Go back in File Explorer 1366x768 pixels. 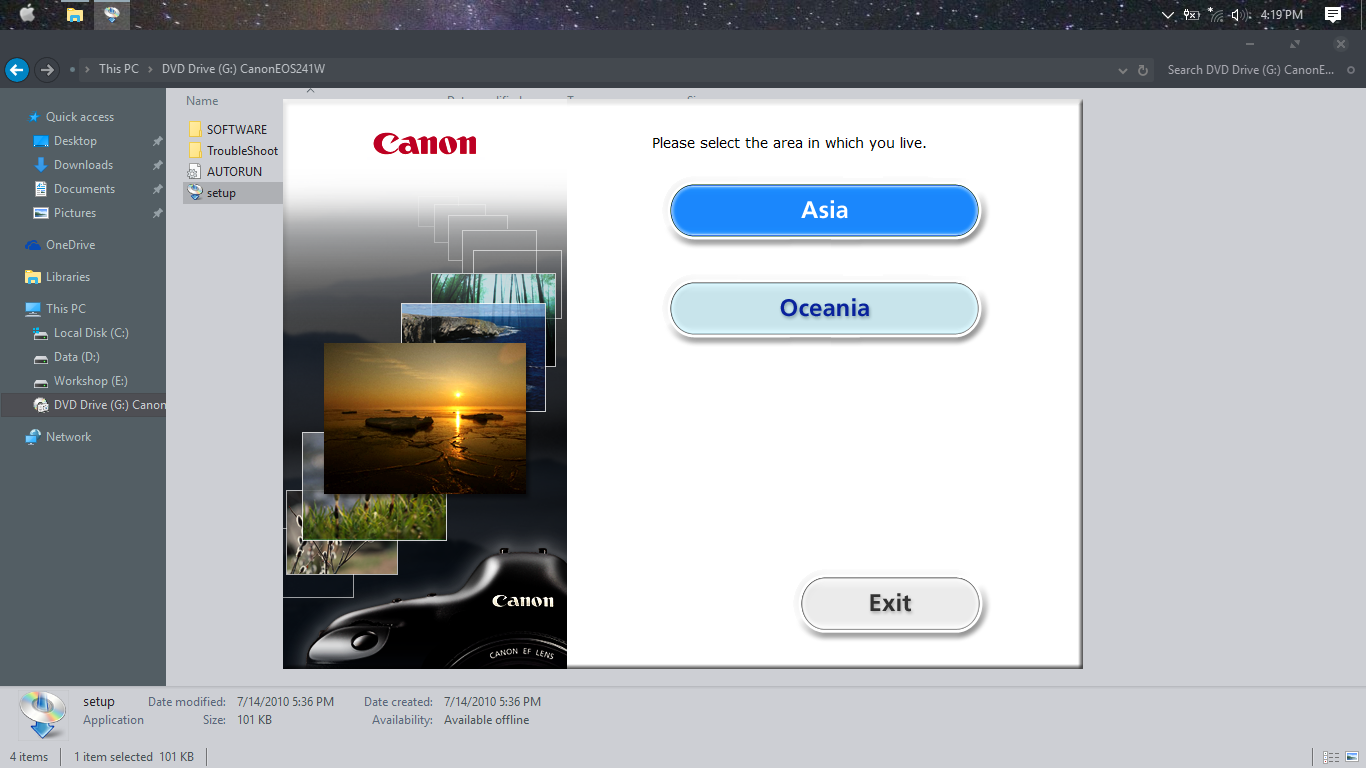pyautogui.click(x=16, y=70)
